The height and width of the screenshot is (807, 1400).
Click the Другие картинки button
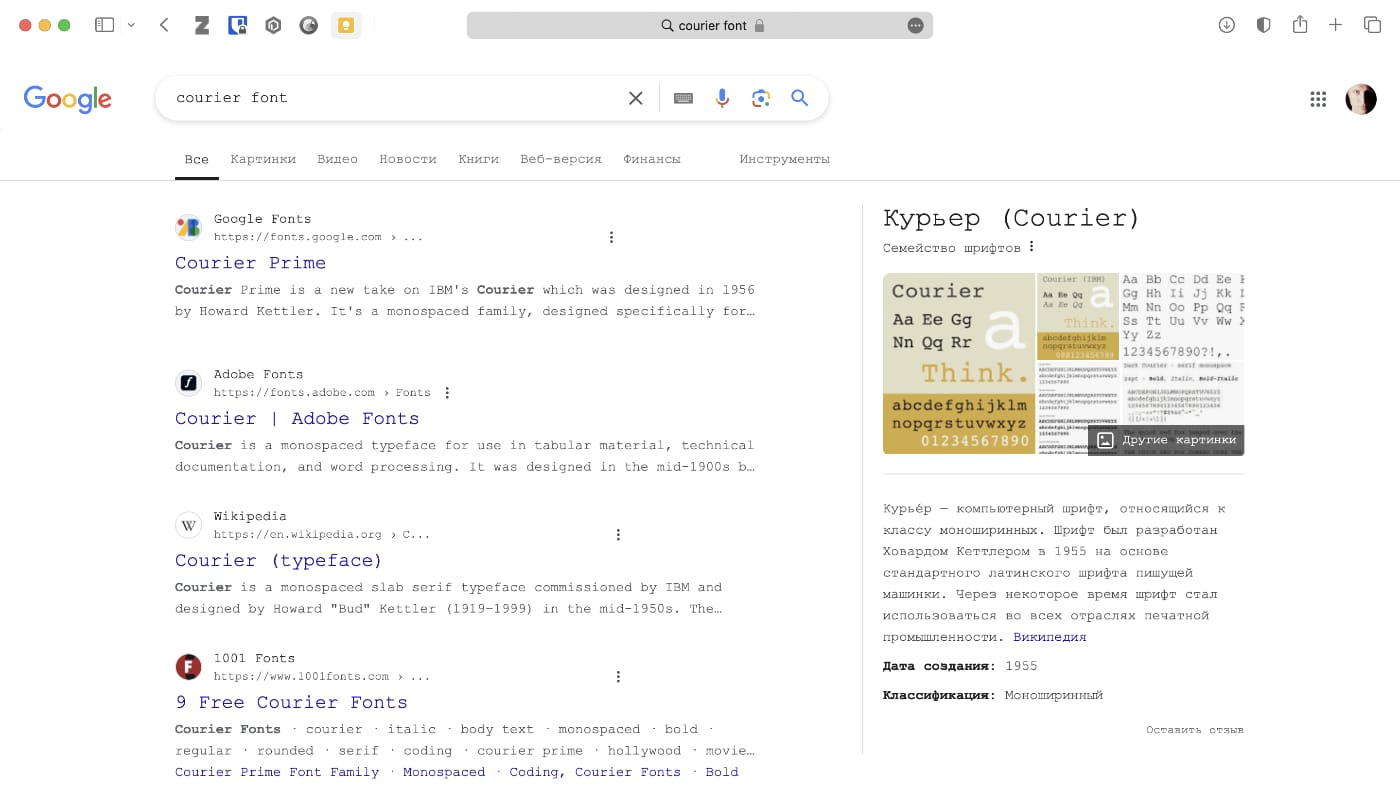(1166, 440)
